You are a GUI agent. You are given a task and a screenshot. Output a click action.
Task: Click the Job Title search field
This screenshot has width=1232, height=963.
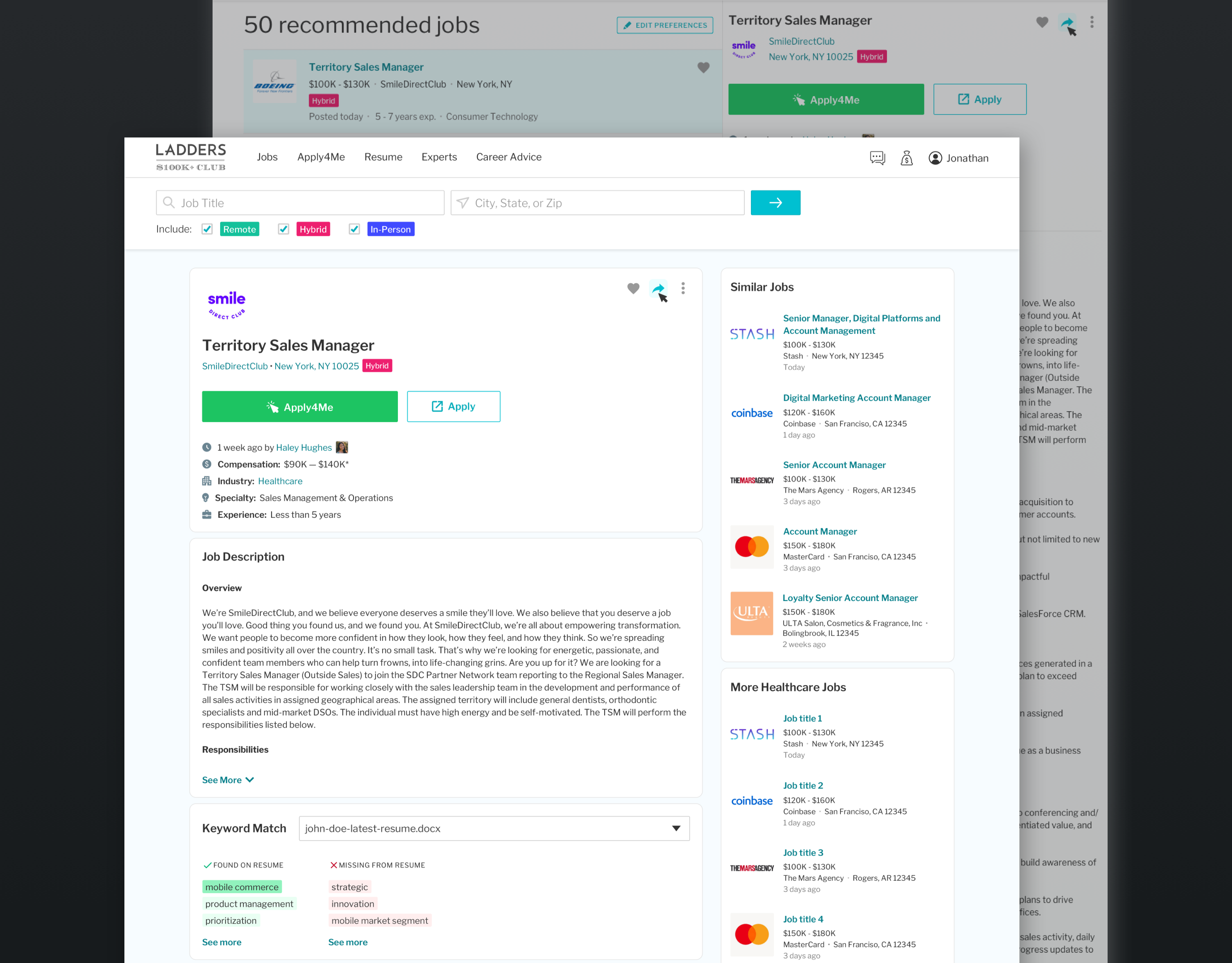click(299, 203)
